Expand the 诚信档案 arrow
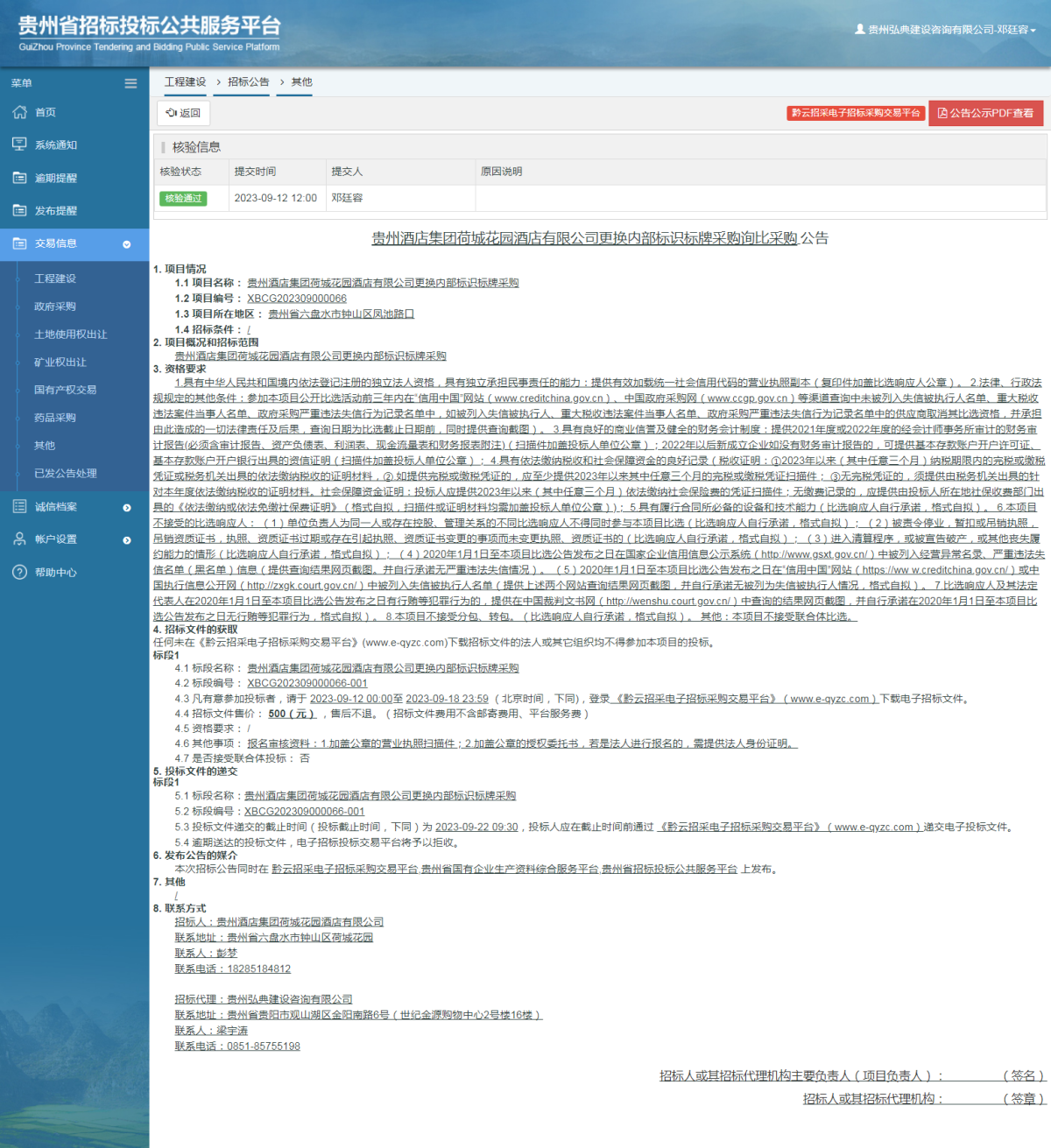The image size is (1051, 1148). [x=126, y=508]
